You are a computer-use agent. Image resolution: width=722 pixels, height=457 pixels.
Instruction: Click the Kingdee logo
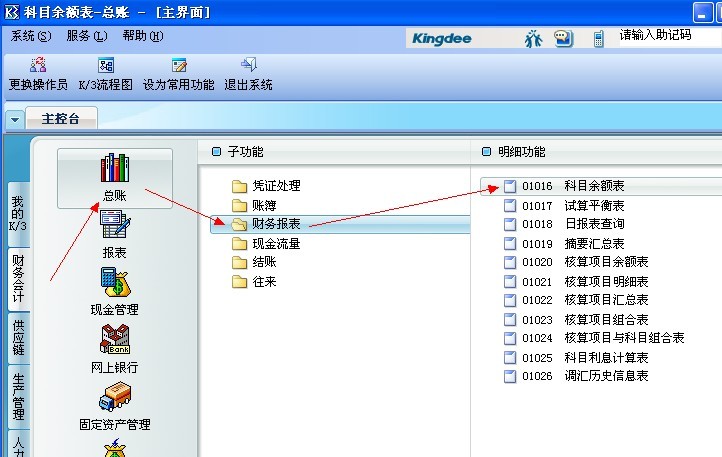[x=441, y=39]
